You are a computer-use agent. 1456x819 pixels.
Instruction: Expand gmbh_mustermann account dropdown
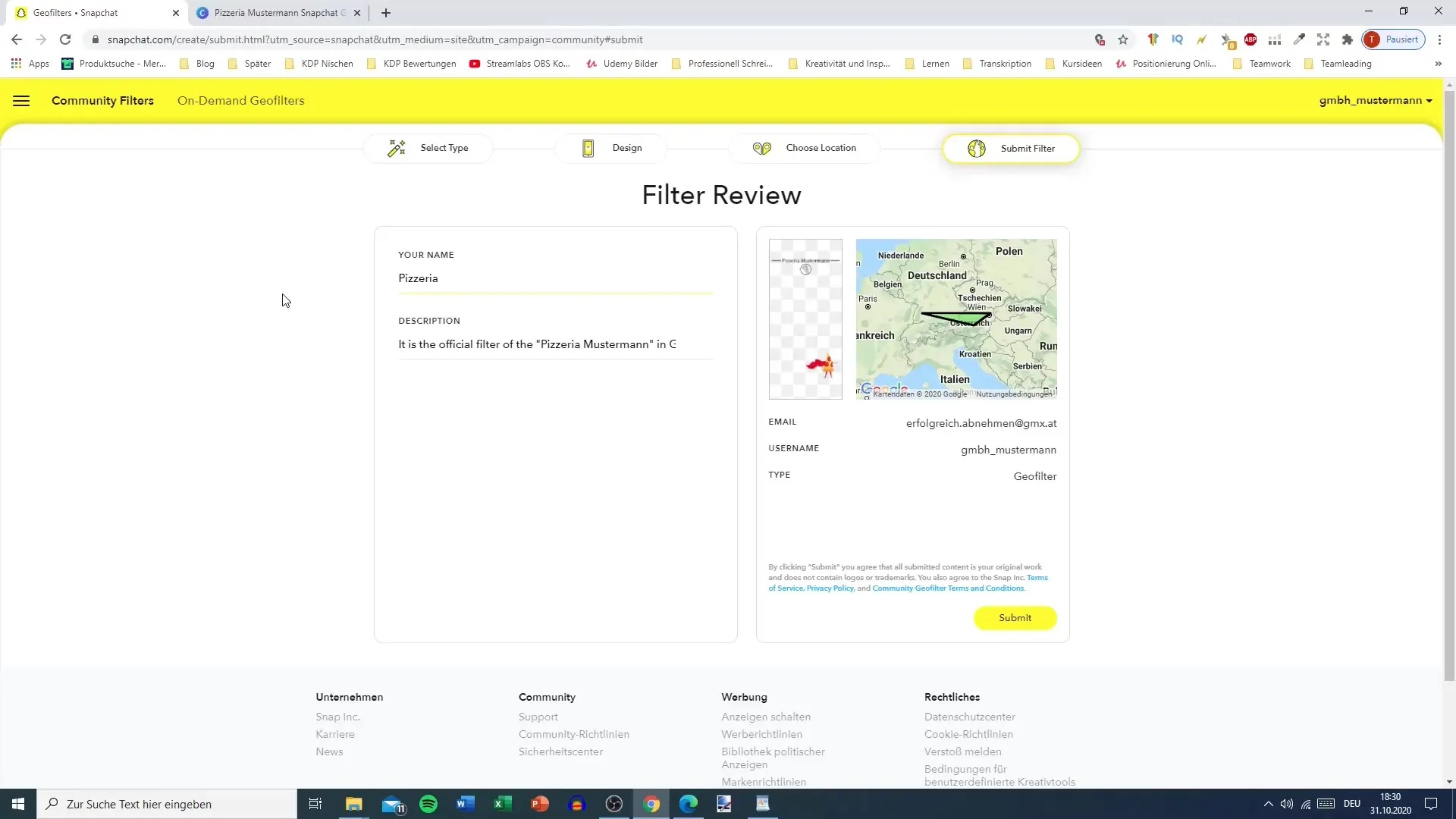click(x=1376, y=101)
